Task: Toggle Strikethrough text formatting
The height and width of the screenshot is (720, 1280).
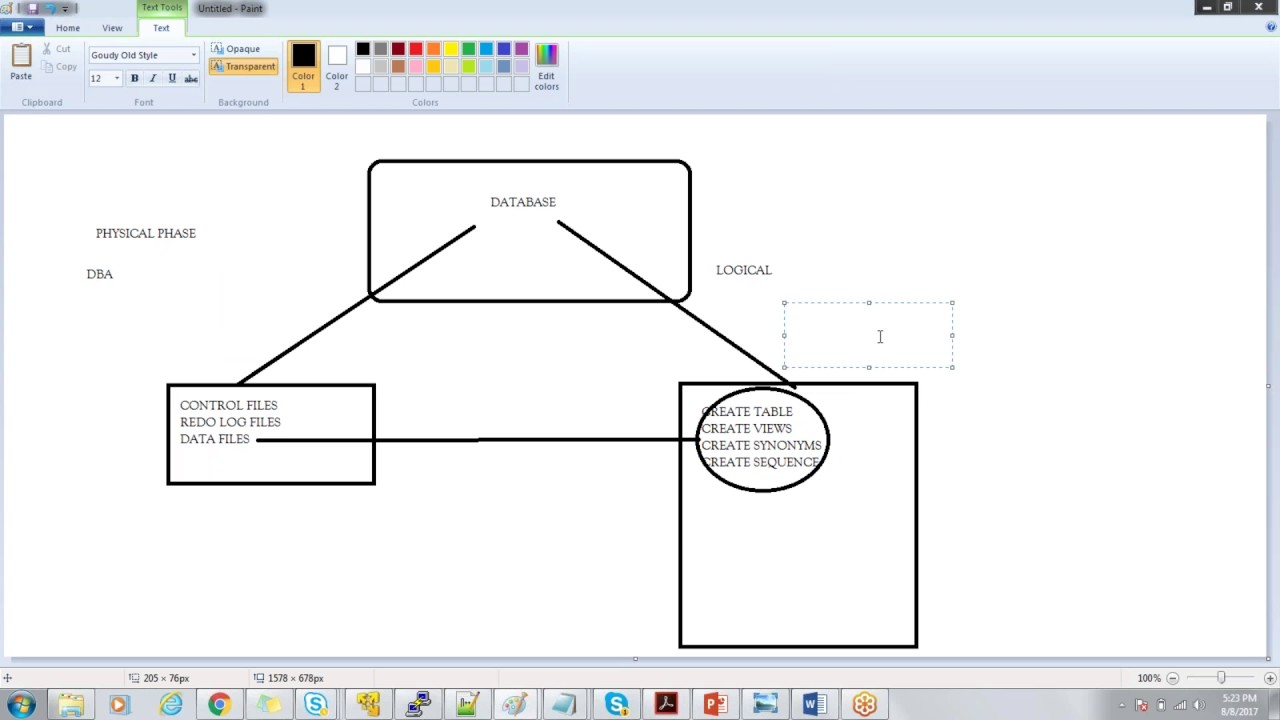Action: coord(191,78)
